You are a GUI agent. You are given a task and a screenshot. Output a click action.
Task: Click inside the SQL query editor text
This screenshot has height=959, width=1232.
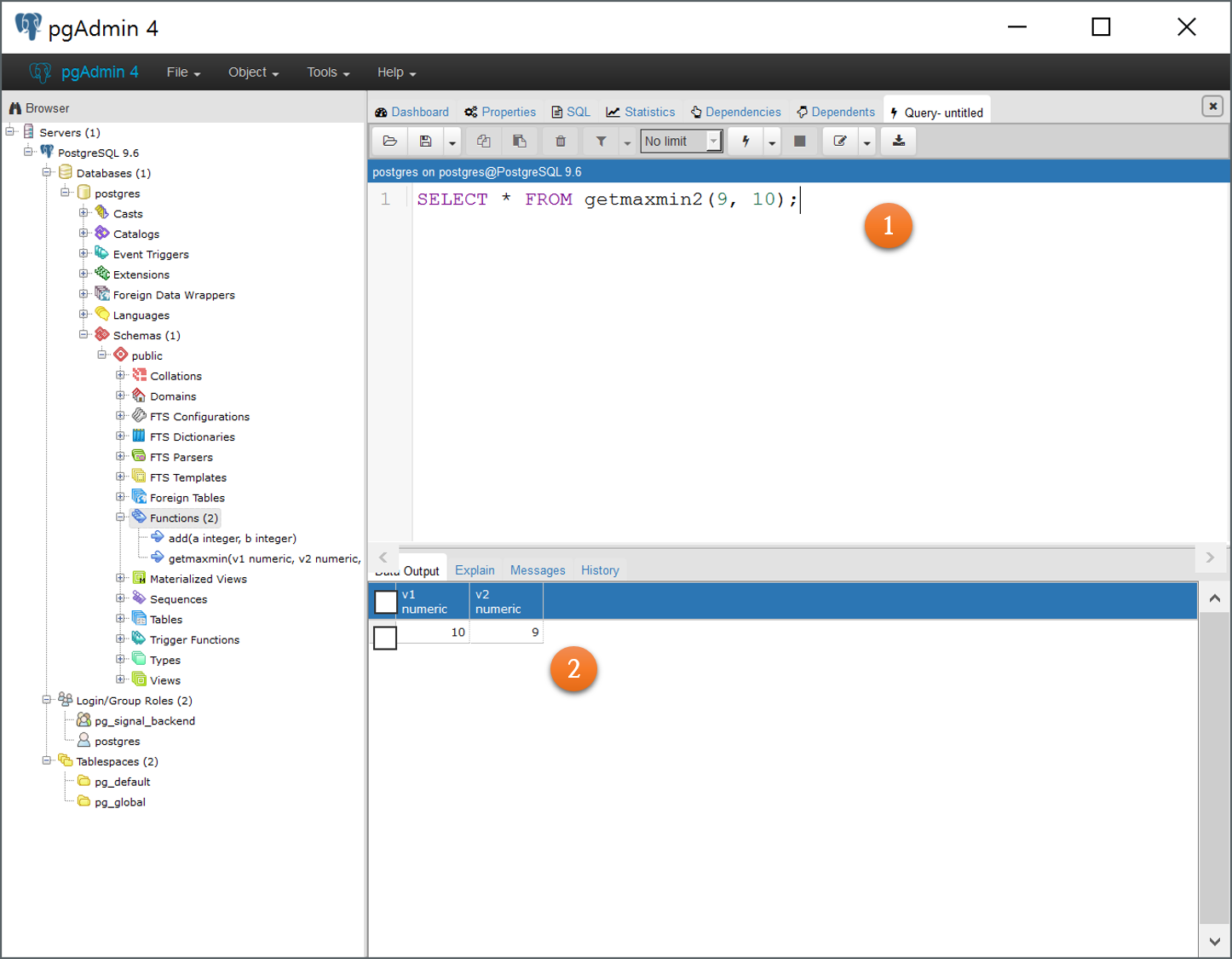(608, 199)
